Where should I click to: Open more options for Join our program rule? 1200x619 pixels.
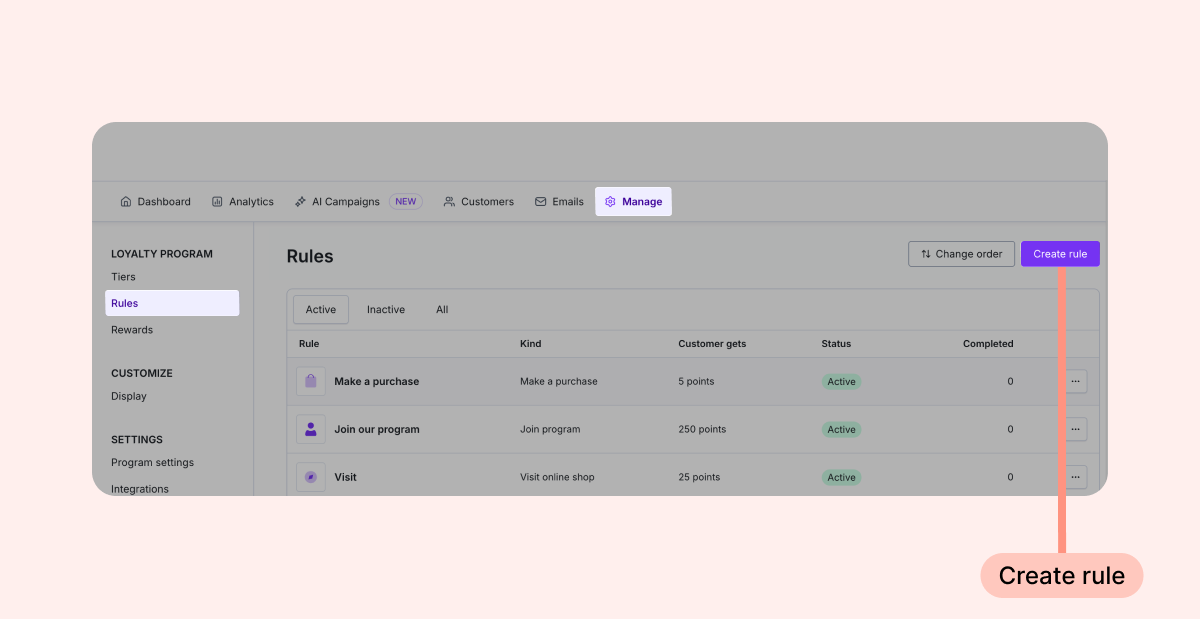pyautogui.click(x=1075, y=429)
